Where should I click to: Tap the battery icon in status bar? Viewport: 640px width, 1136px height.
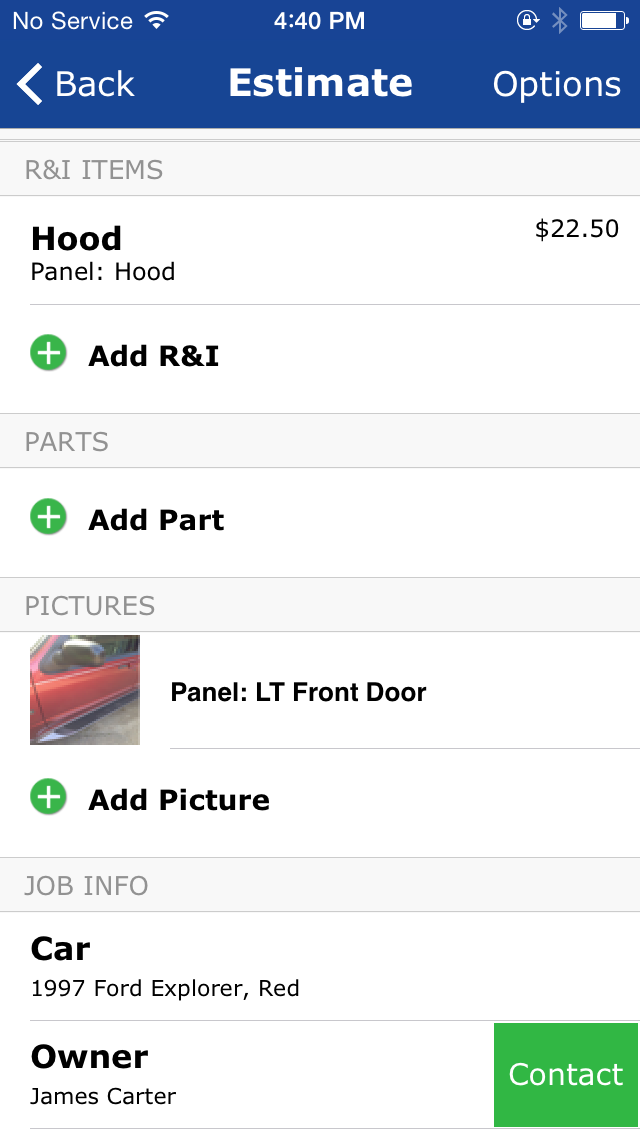pos(604,21)
